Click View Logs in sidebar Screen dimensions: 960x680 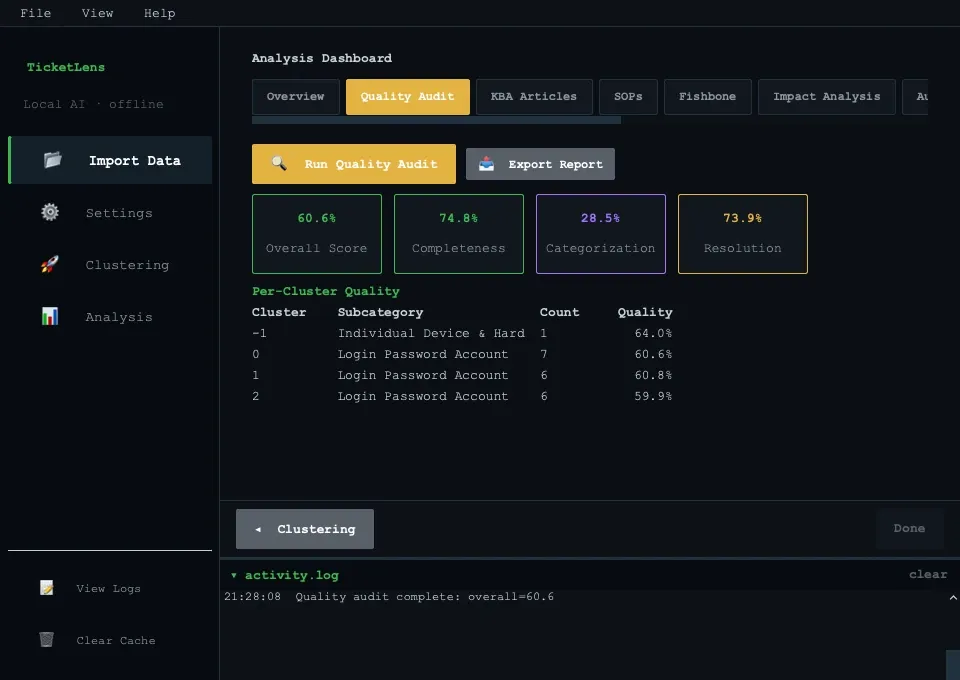point(111,588)
